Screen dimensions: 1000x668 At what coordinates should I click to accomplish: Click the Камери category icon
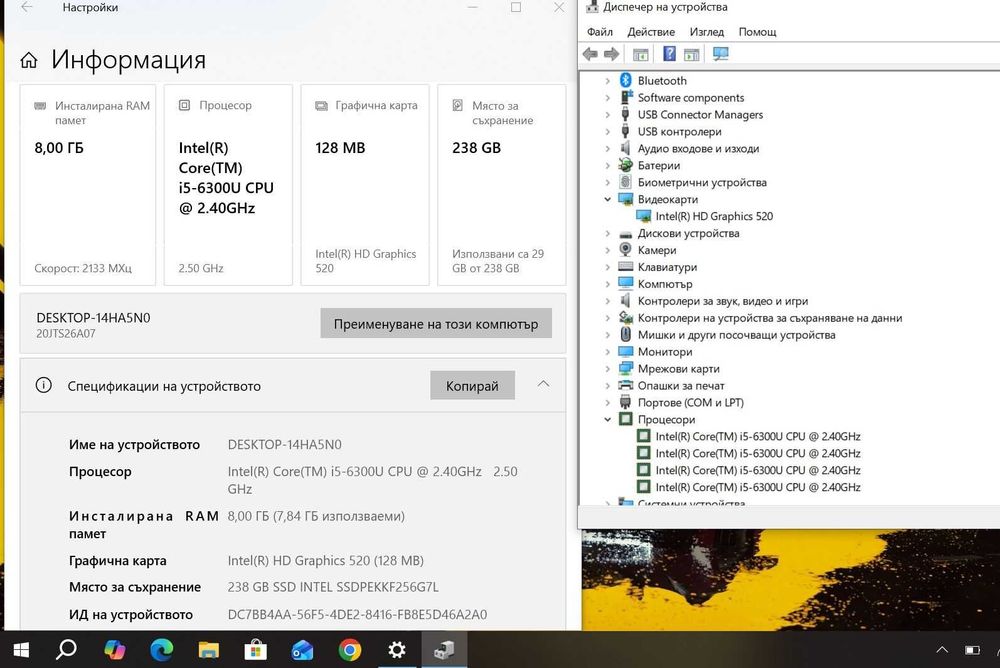[626, 250]
